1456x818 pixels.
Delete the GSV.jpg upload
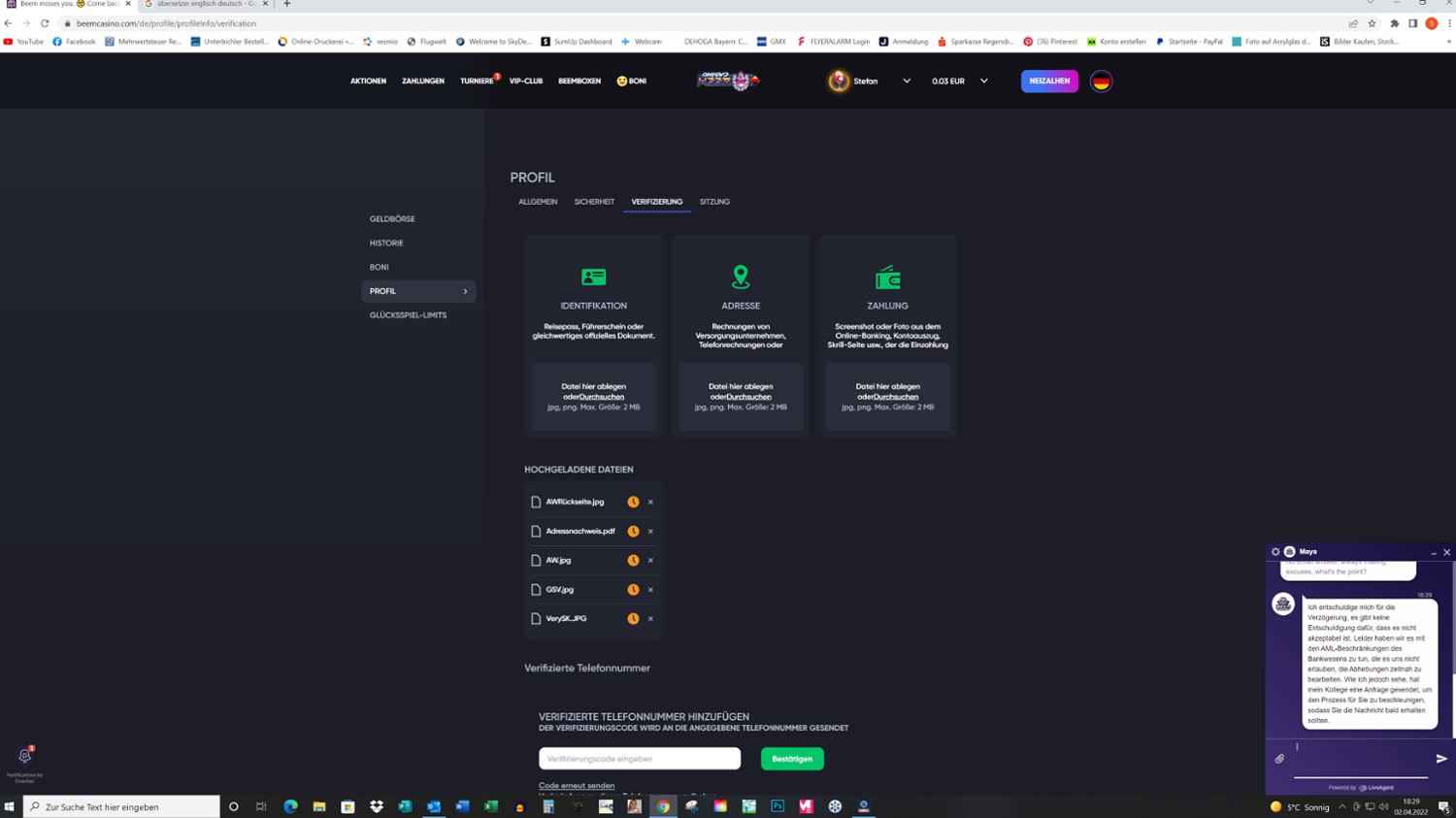pyautogui.click(x=650, y=589)
